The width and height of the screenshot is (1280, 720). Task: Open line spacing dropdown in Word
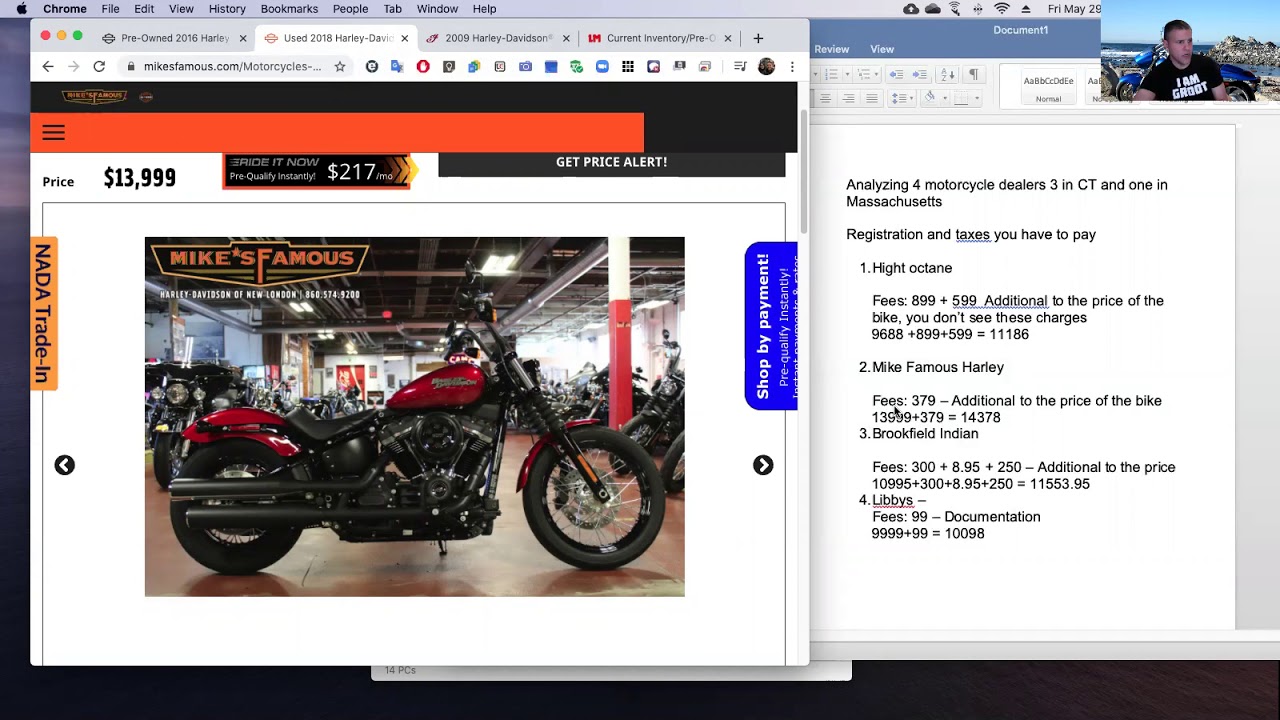tap(911, 98)
